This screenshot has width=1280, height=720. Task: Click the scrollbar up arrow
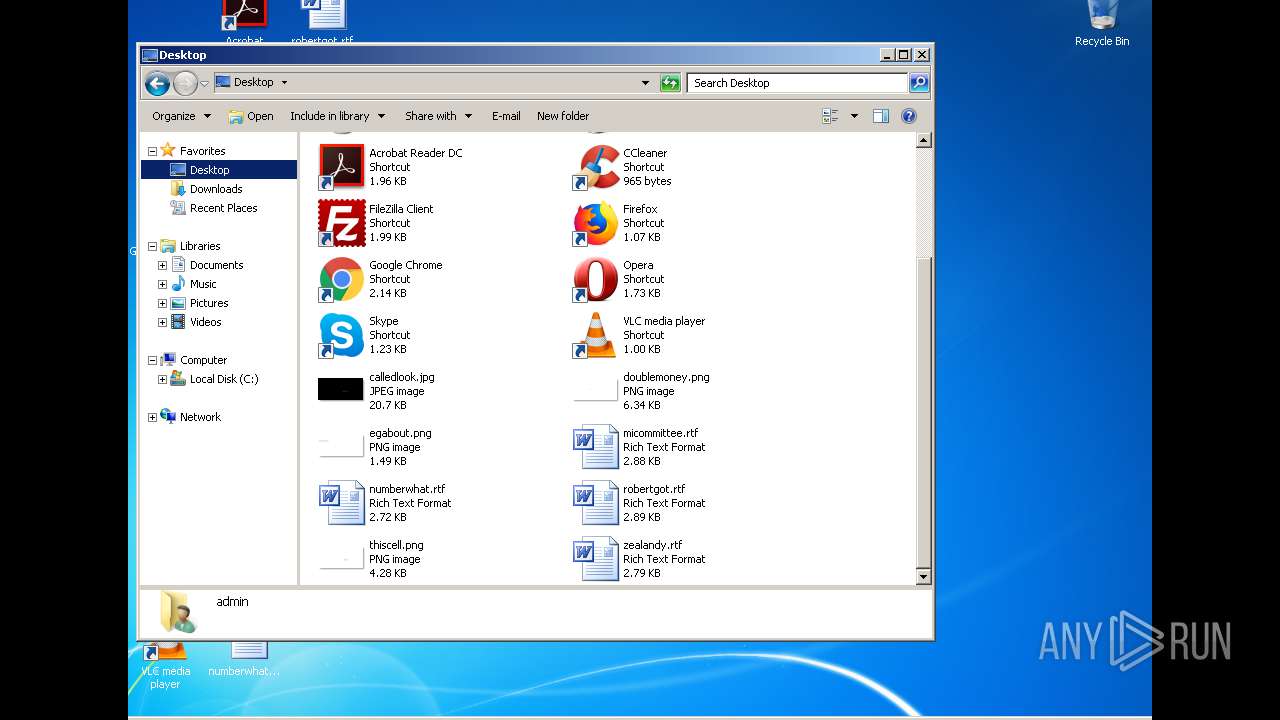[923, 141]
